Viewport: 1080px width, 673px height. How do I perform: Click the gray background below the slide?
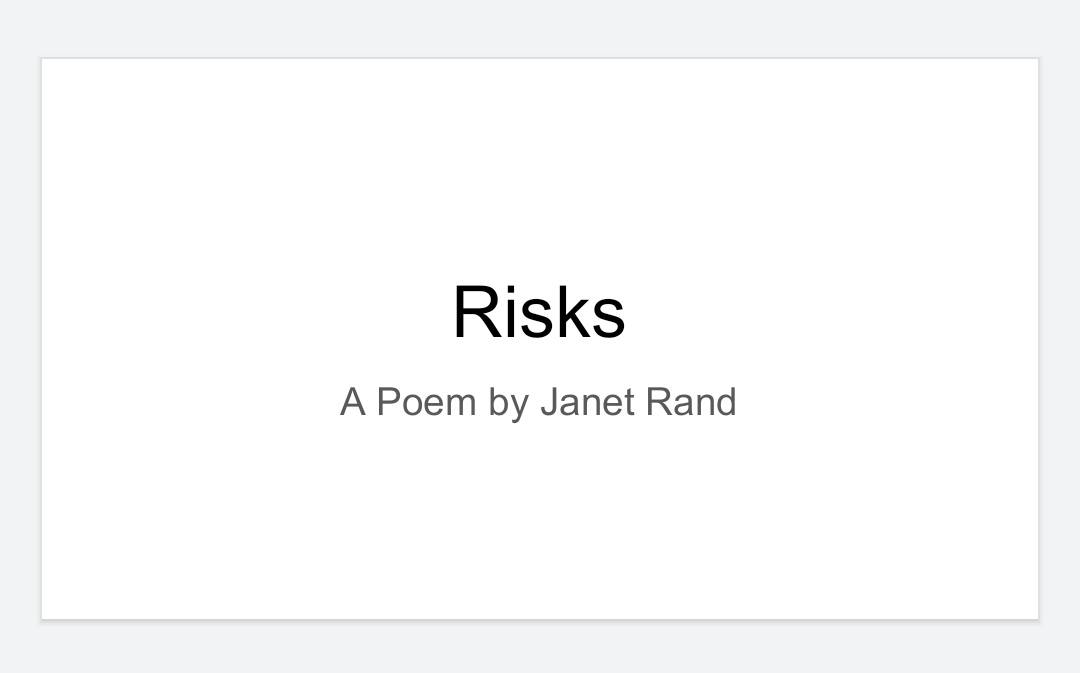pyautogui.click(x=540, y=648)
